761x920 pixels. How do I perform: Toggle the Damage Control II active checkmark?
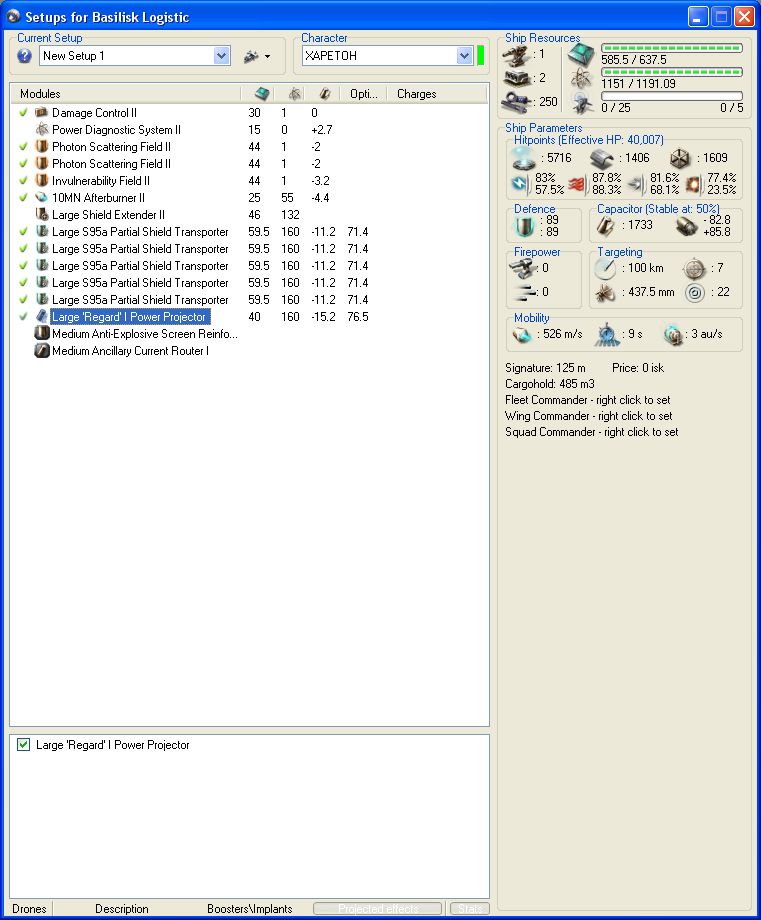coord(23,112)
